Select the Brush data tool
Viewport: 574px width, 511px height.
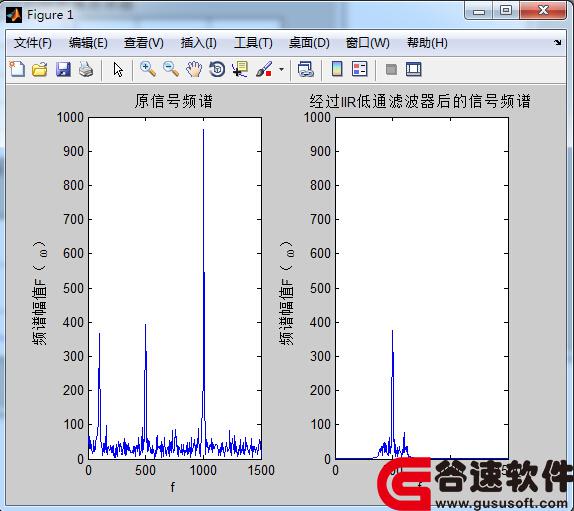tap(264, 69)
